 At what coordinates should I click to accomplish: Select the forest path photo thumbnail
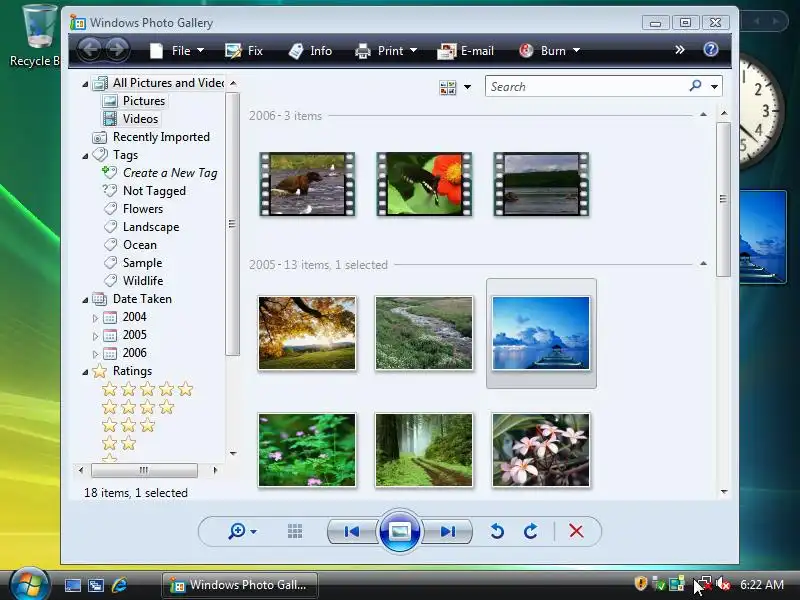(x=424, y=449)
